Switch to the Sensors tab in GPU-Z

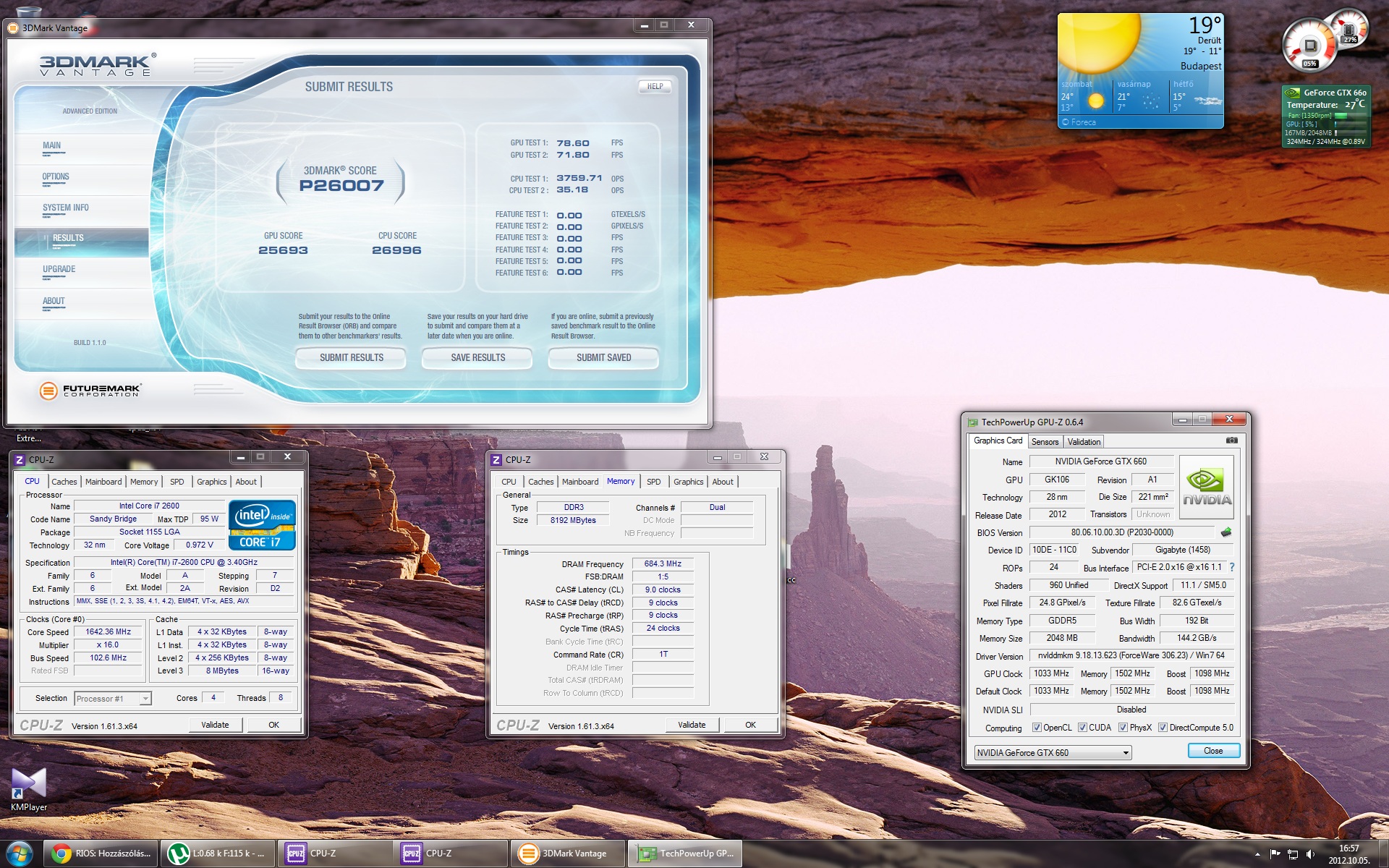coord(1045,442)
